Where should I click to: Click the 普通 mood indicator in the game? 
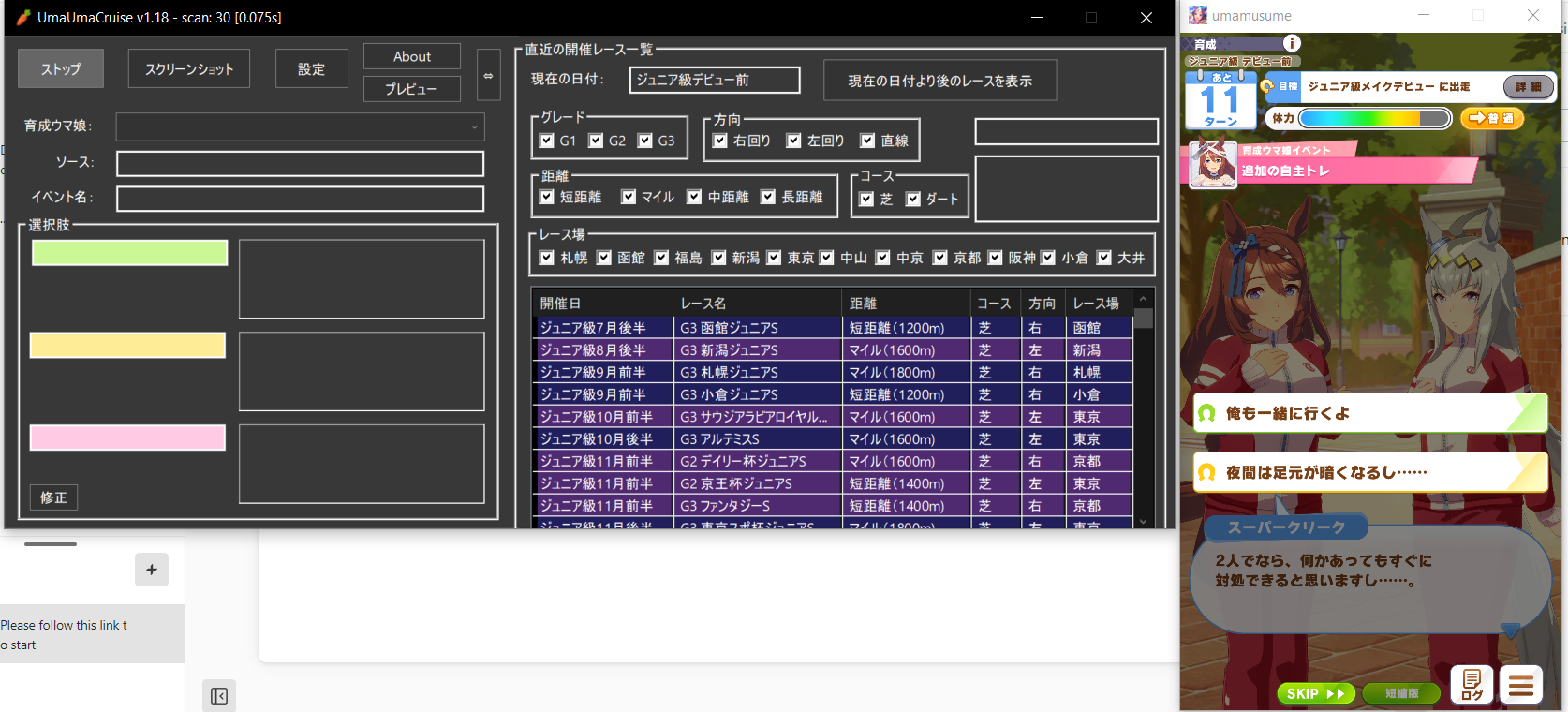[x=1492, y=118]
